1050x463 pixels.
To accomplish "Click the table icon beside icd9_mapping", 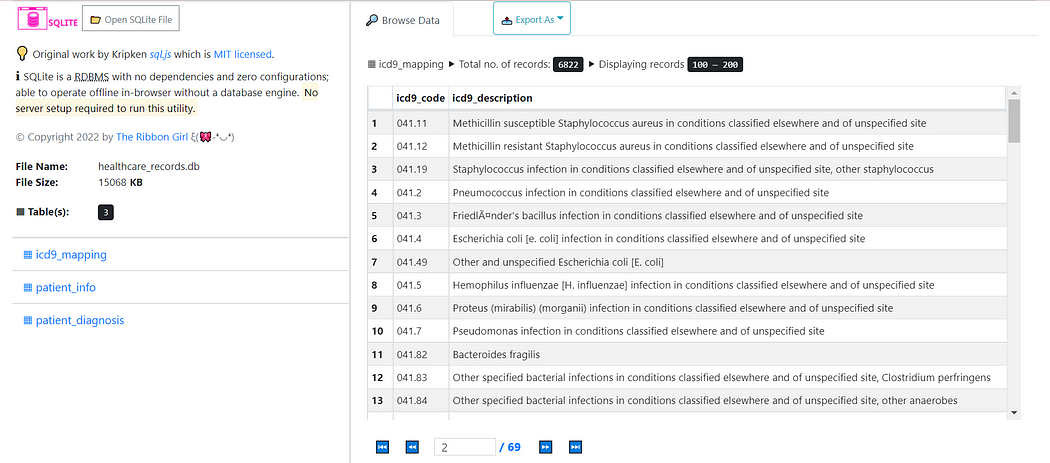I will pos(27,254).
